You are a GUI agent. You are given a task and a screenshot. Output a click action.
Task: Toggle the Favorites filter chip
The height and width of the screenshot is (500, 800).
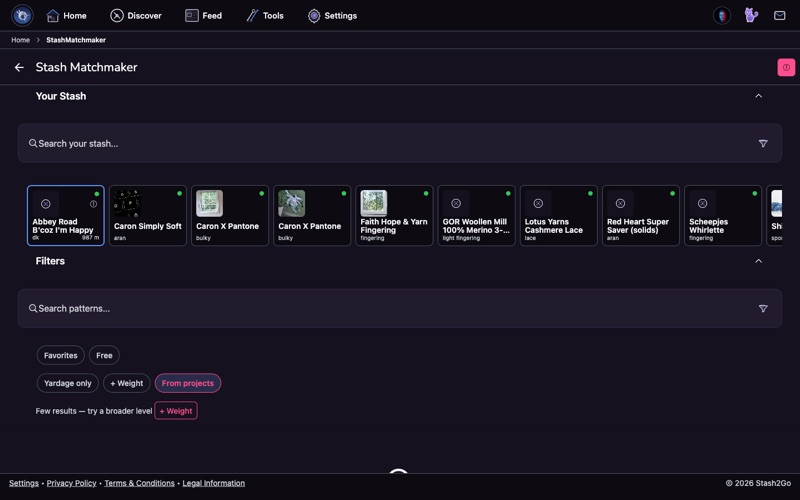point(61,355)
